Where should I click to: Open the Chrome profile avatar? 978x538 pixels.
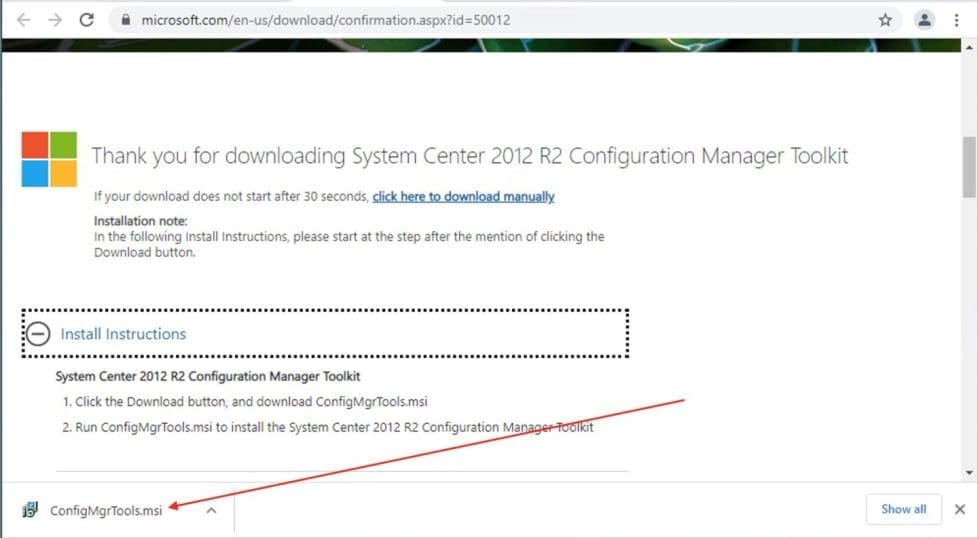[925, 20]
